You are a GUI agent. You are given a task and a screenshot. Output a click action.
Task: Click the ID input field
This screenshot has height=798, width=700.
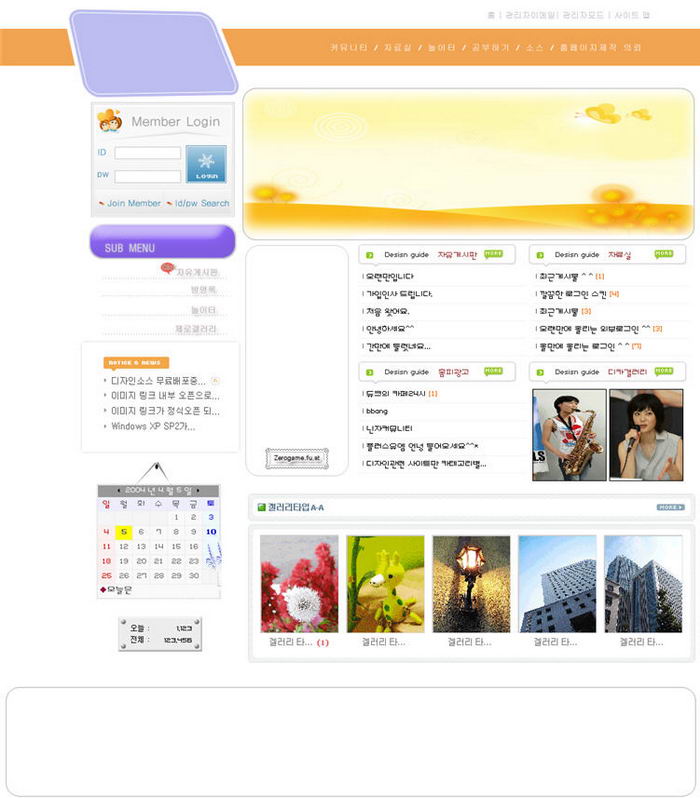point(147,153)
